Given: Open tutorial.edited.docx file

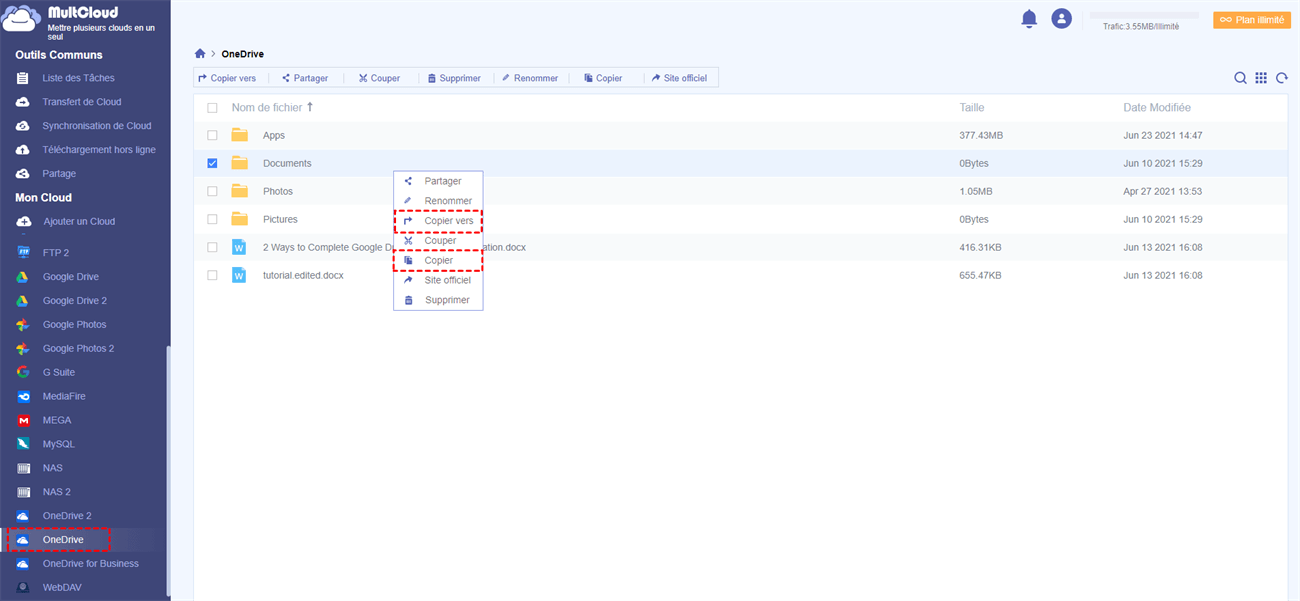Looking at the screenshot, I should (303, 275).
